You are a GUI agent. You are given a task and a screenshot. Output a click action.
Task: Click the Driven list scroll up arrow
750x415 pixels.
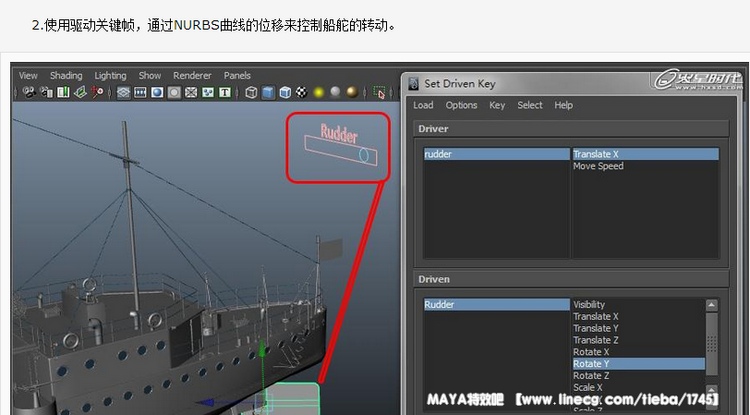[x=712, y=305]
